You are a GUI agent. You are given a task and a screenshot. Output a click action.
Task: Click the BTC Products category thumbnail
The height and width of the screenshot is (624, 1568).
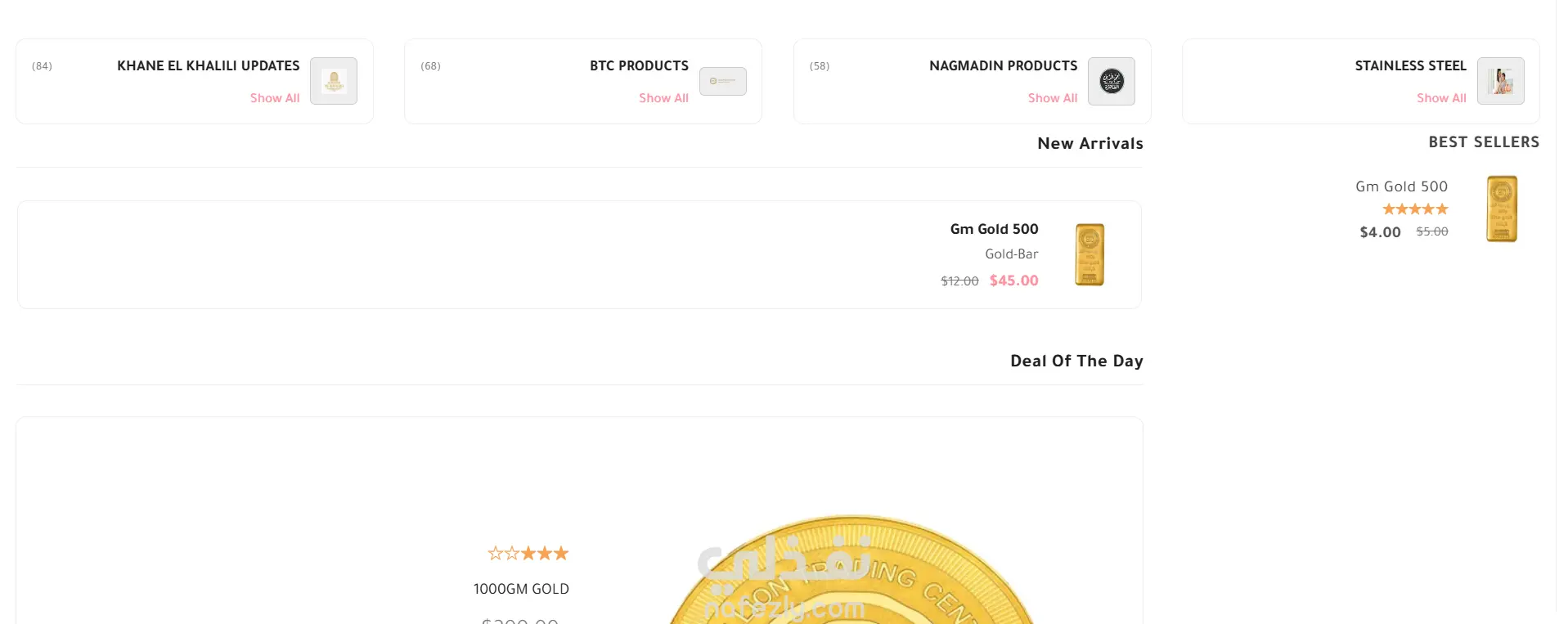tap(723, 81)
